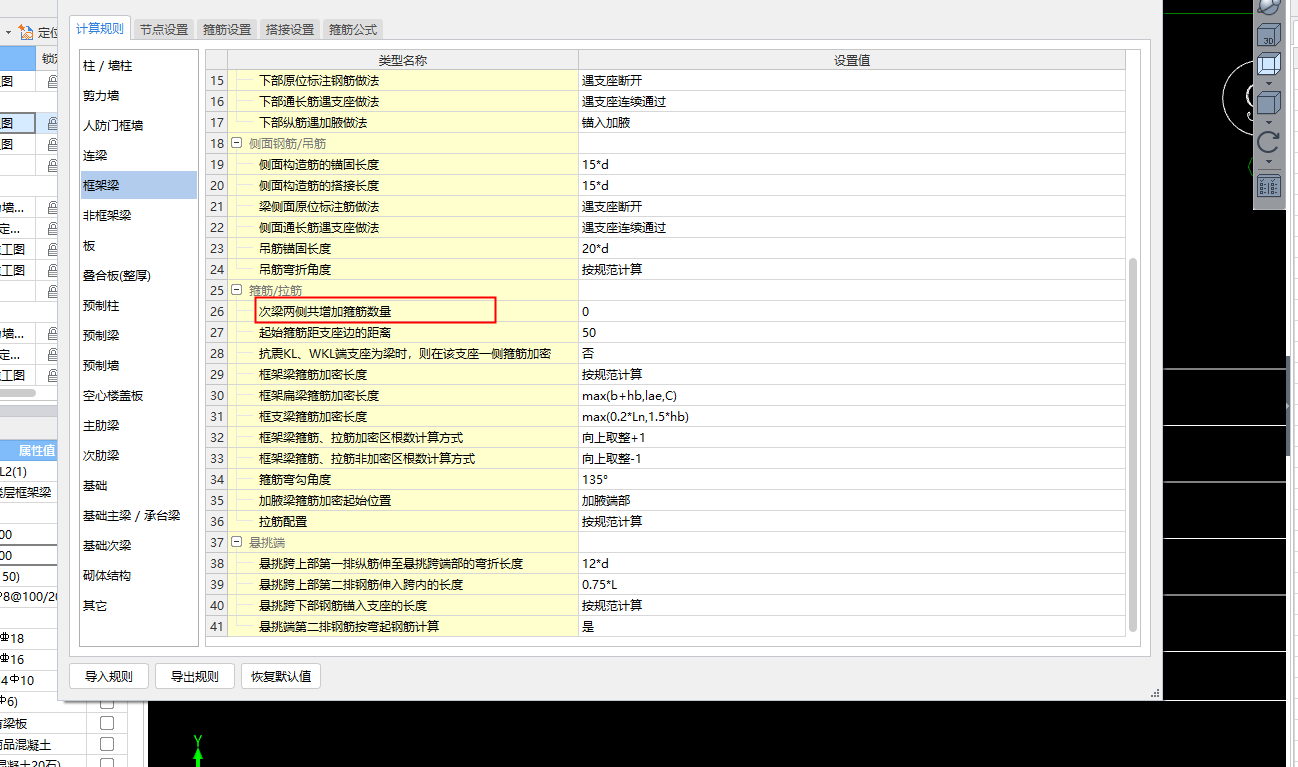1298x767 pixels.
Task: Click value 向上取整-1 in row 33
Action: tap(852, 459)
